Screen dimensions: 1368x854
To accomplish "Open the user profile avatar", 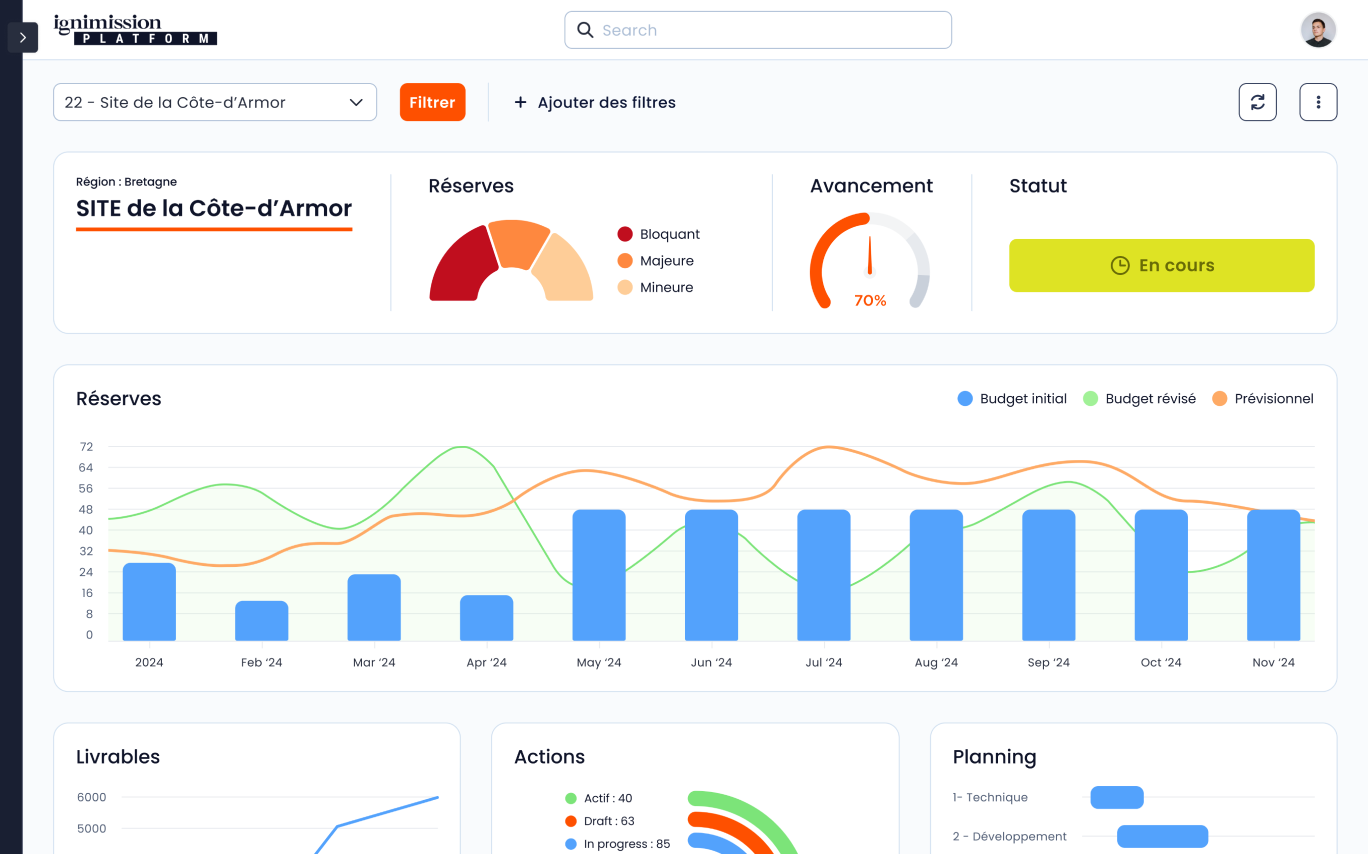I will coord(1317,30).
